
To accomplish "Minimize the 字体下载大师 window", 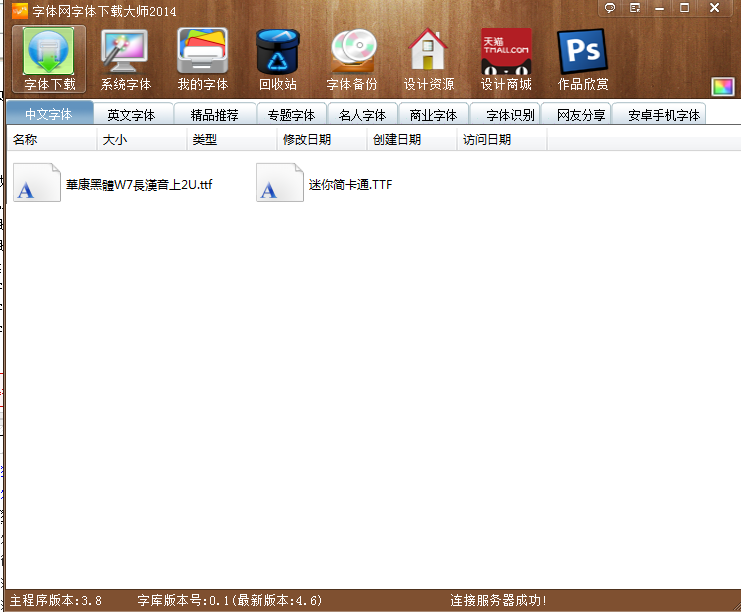I will coord(660,8).
